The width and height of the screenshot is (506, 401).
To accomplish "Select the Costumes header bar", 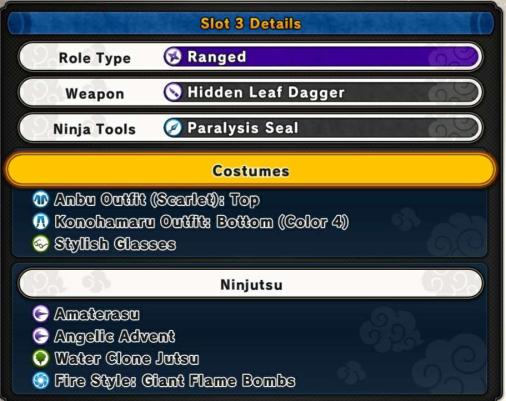I will pos(250,170).
